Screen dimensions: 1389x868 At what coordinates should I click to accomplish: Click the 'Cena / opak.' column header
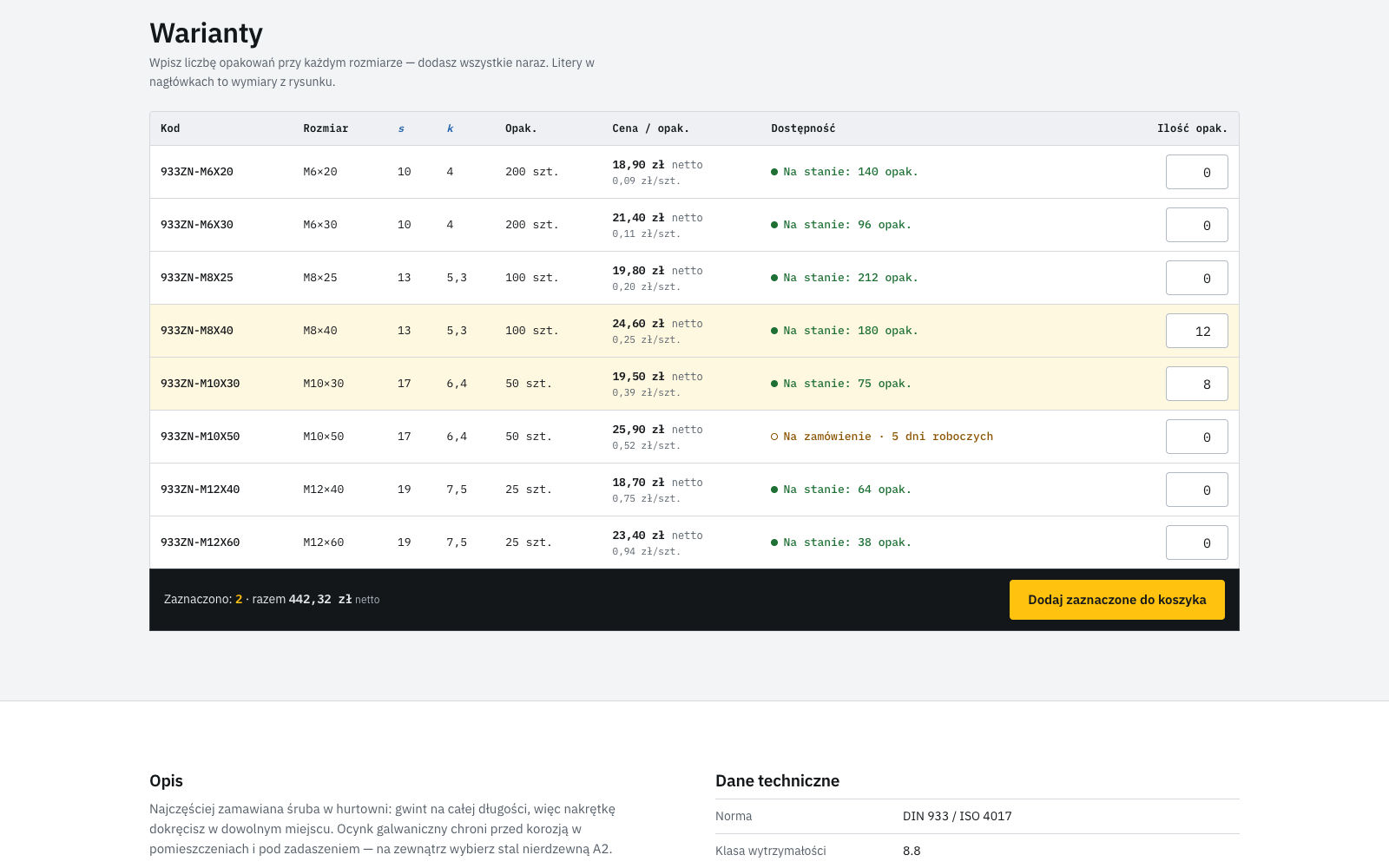[650, 128]
